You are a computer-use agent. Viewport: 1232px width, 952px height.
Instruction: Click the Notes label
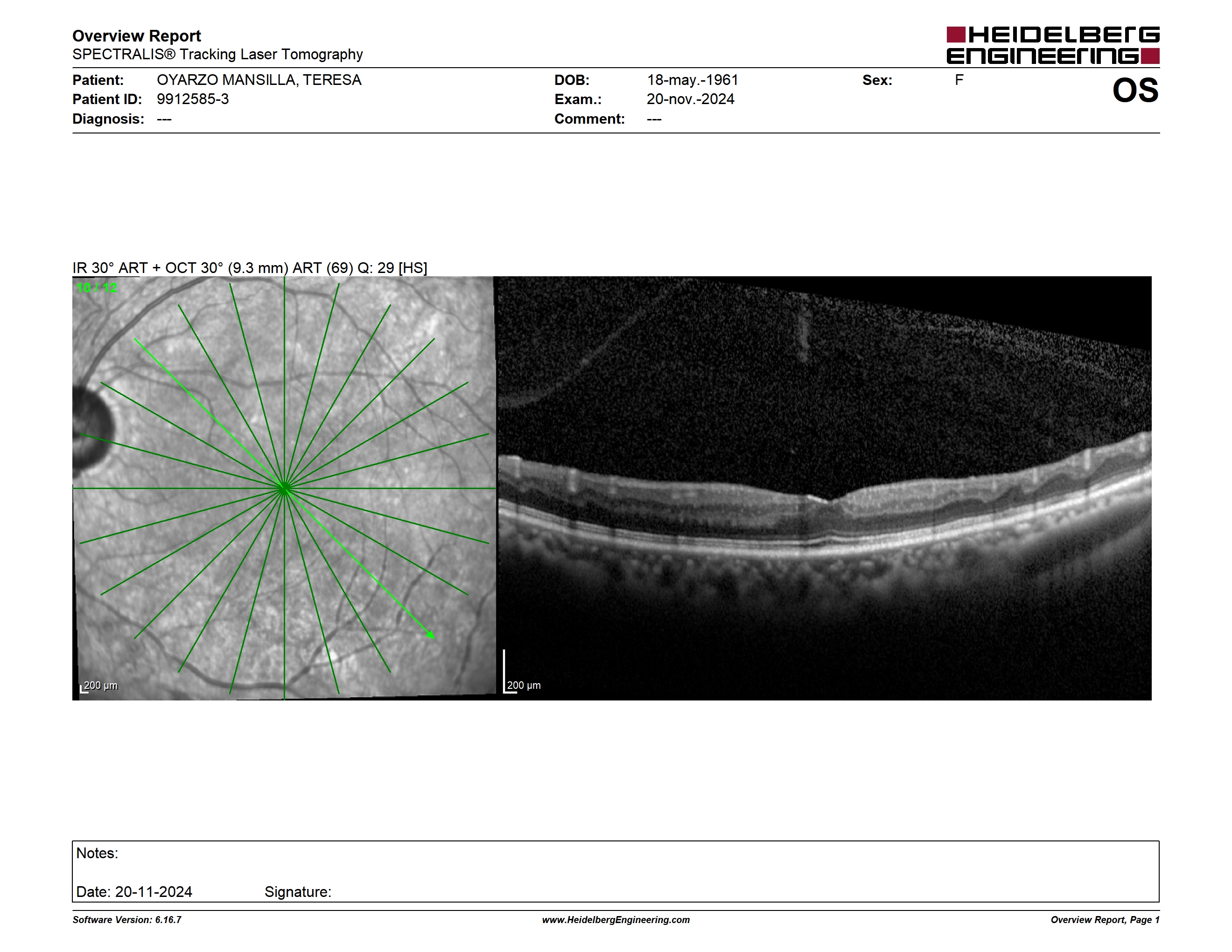[x=97, y=854]
